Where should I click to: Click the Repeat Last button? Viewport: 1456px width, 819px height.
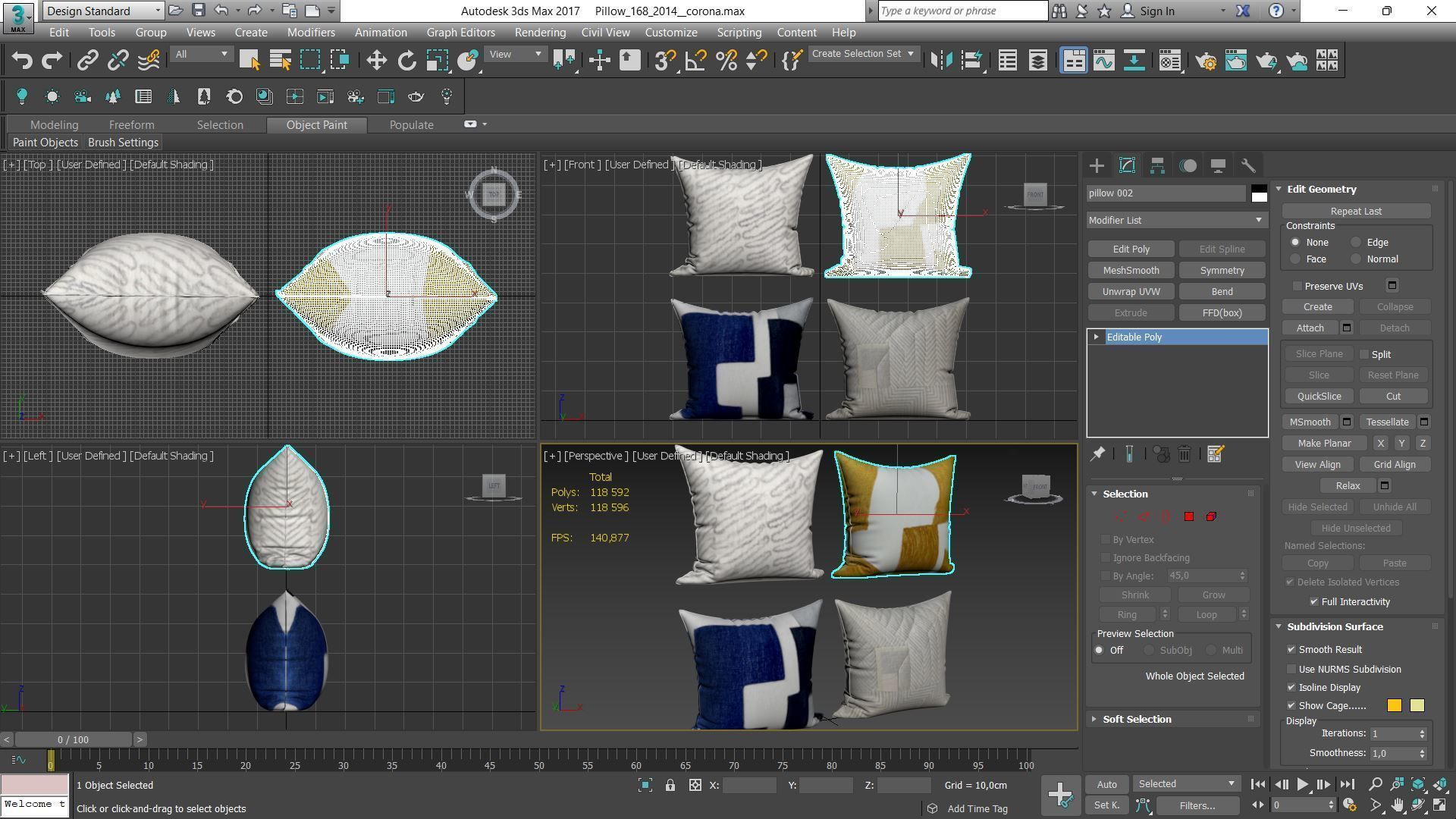[x=1356, y=212]
